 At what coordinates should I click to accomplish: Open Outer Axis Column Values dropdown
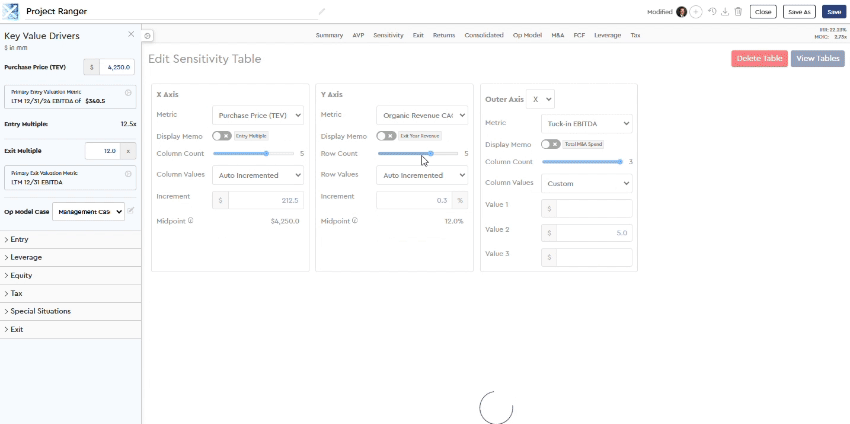(x=586, y=183)
